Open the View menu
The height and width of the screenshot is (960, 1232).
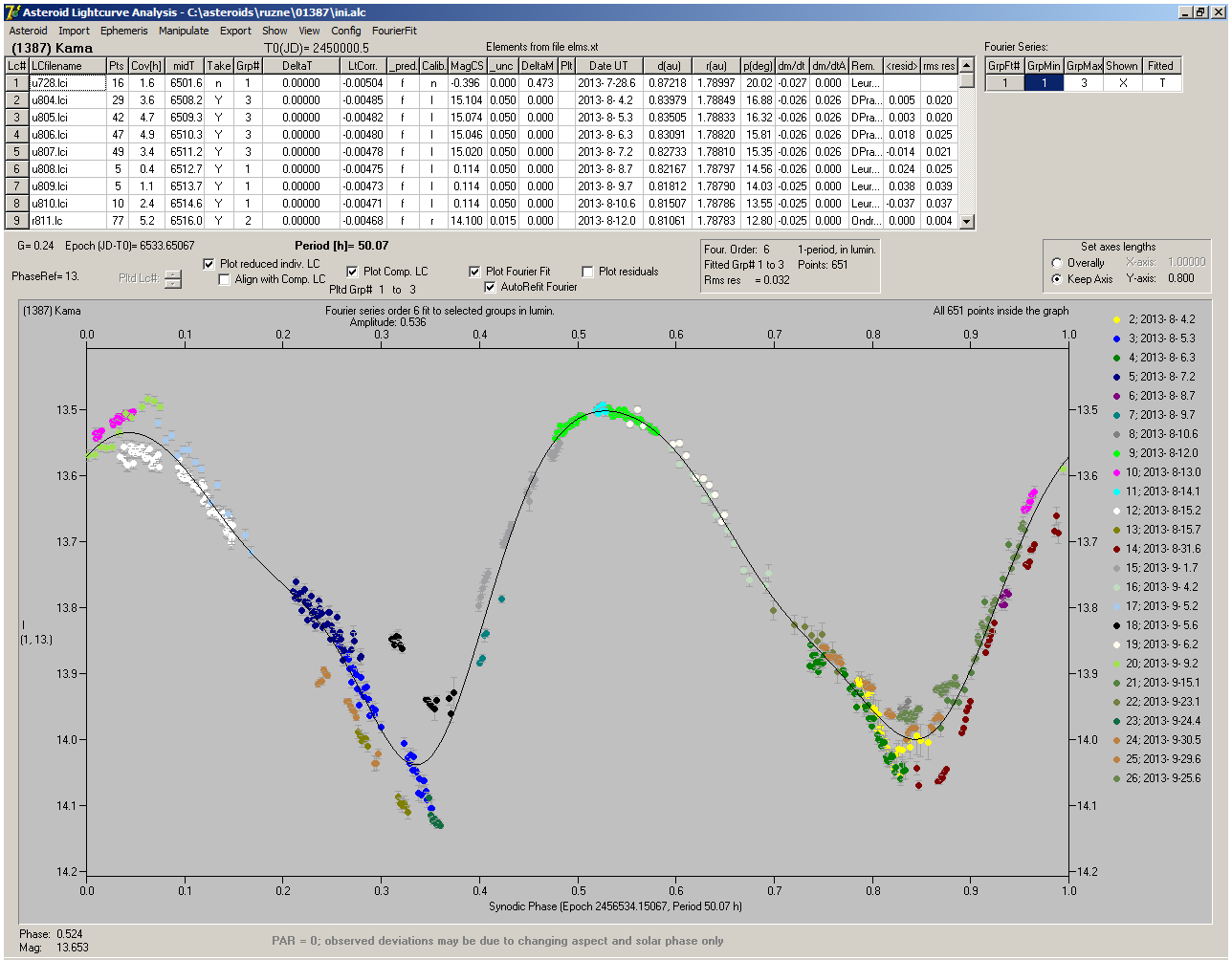(309, 31)
